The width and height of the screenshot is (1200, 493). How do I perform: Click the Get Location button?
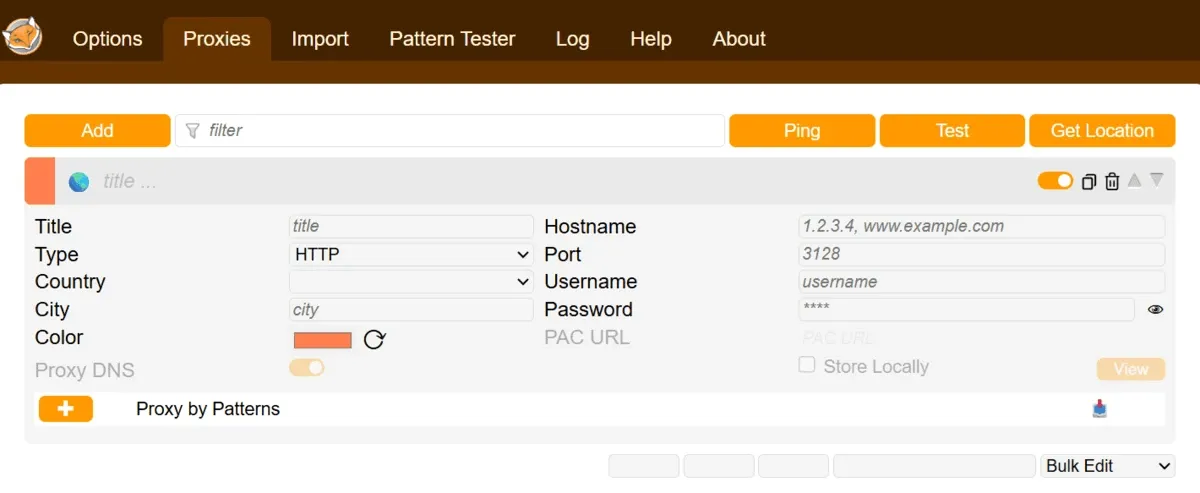pyautogui.click(x=1102, y=130)
